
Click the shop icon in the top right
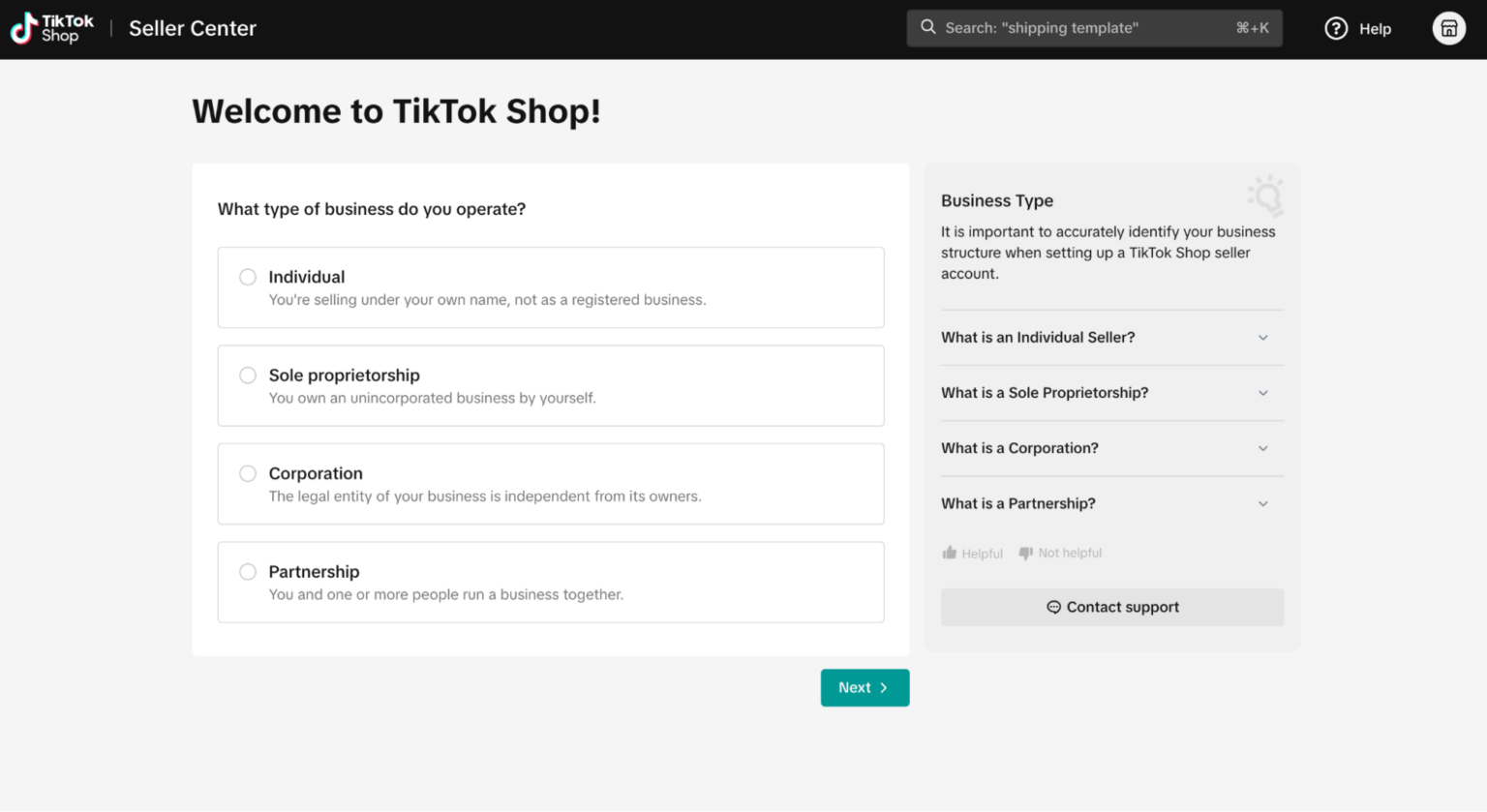(x=1448, y=28)
